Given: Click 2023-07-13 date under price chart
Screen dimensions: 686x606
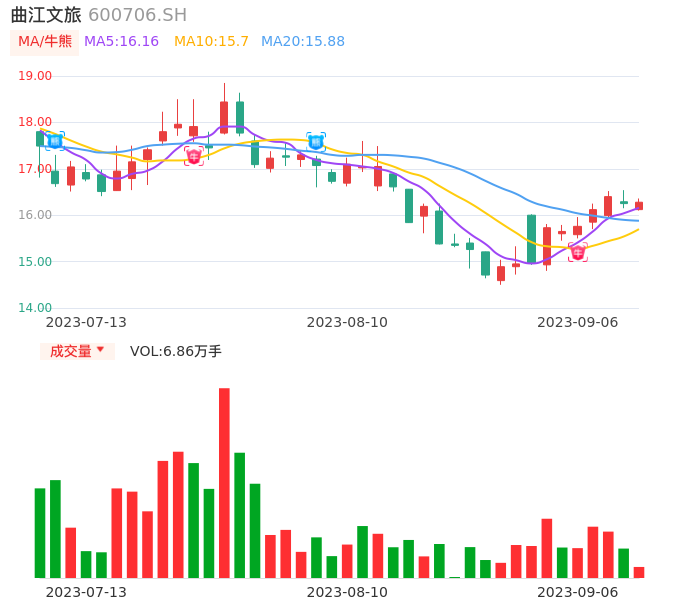Looking at the screenshot, I should tap(86, 322).
